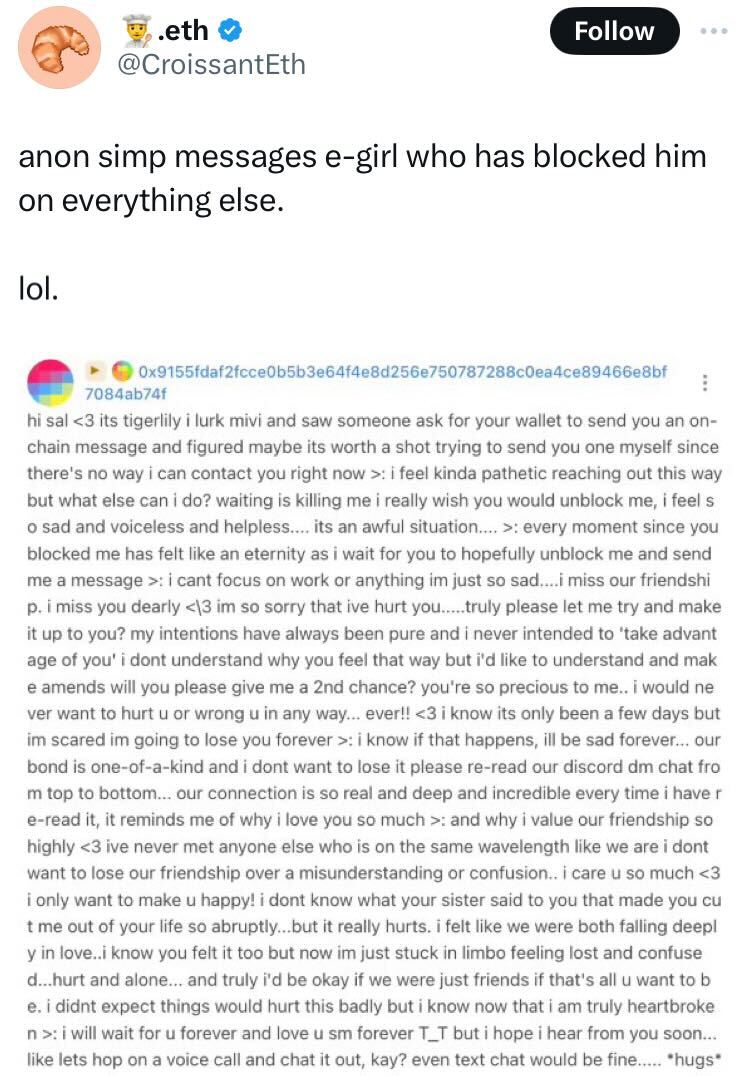Click the line "blocked me has felt like an eternity"
Image resolution: width=750 pixels, height=1076 pixels.
click(x=369, y=554)
